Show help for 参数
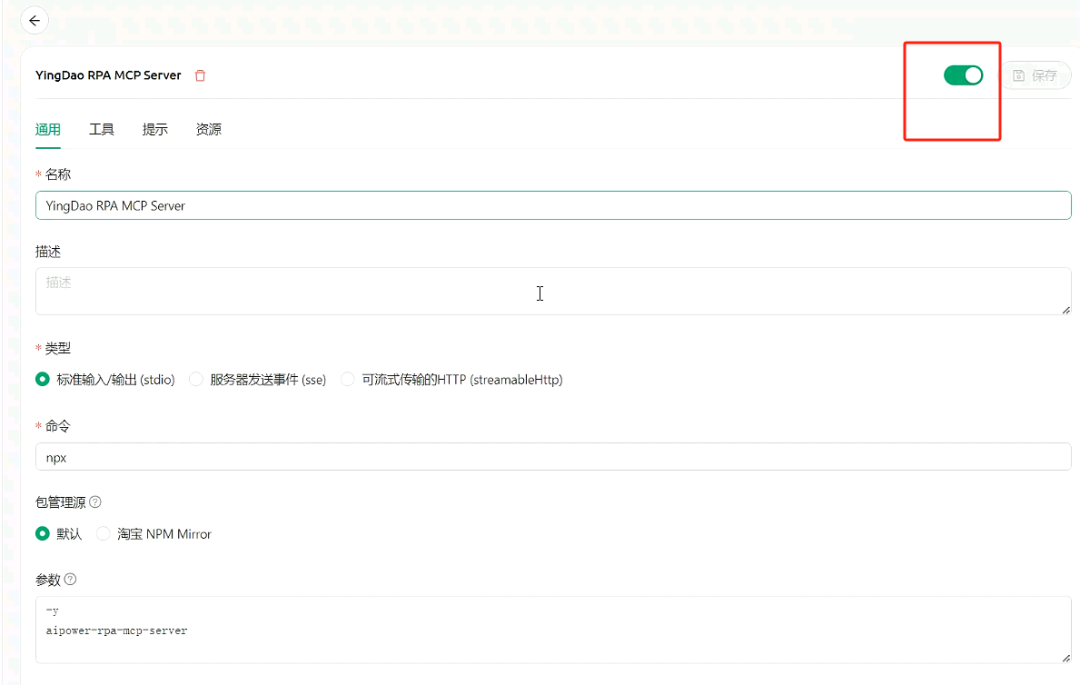This screenshot has height=685, width=1080. (x=70, y=580)
